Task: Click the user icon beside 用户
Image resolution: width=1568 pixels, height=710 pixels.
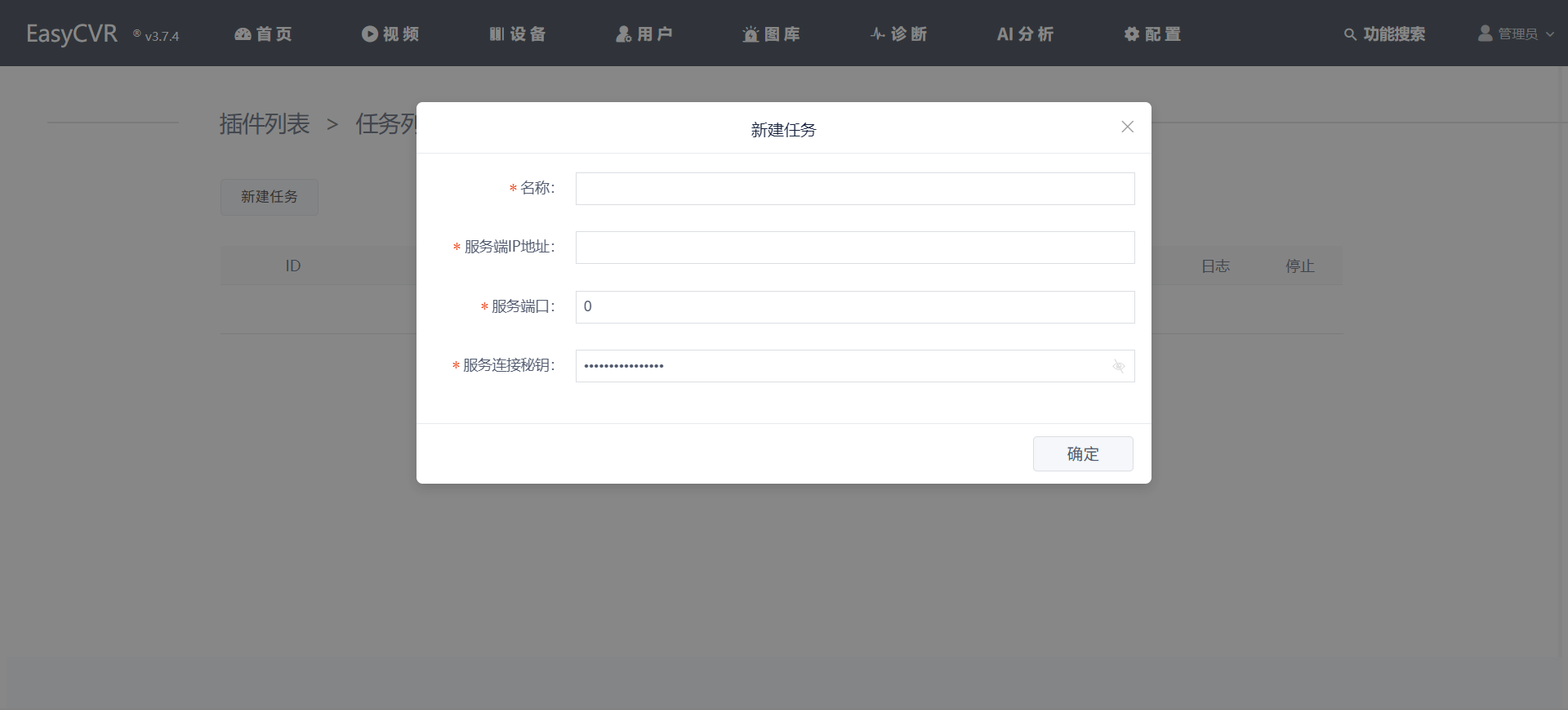Action: (x=624, y=34)
